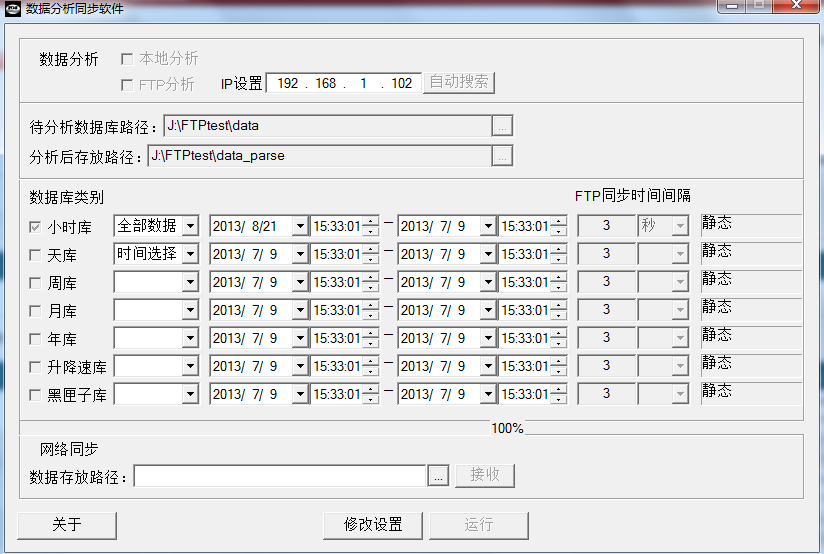This screenshot has height=554, width=824.
Task: Uncheck the 小时库 checkbox
Action: pos(35,227)
